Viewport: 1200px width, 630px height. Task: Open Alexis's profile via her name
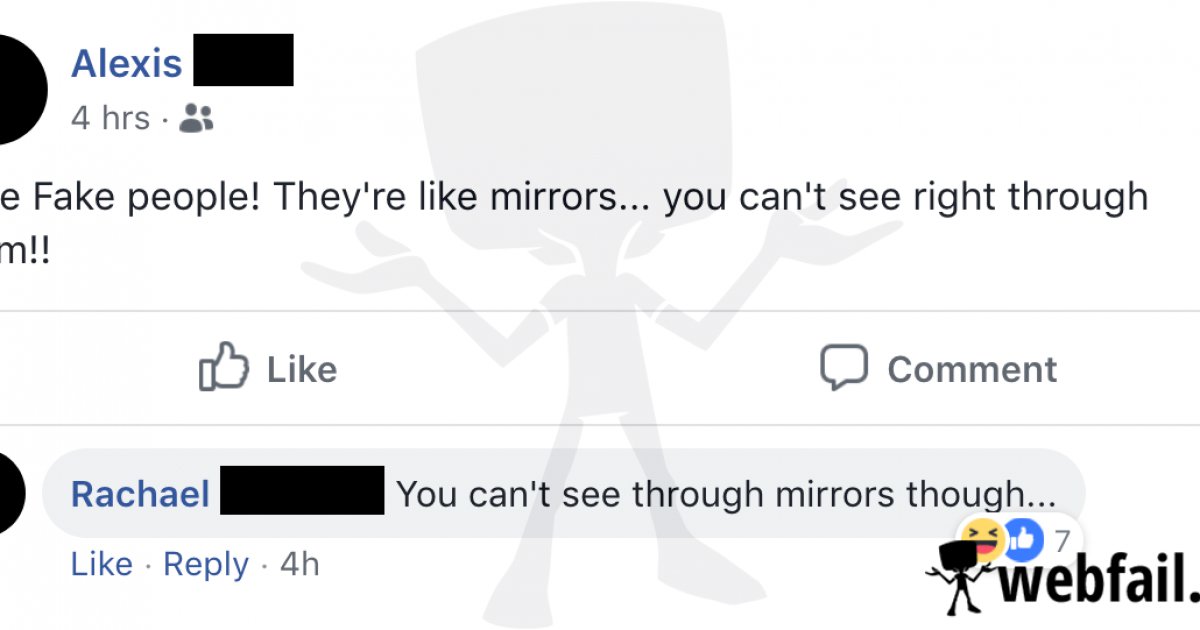[127, 62]
